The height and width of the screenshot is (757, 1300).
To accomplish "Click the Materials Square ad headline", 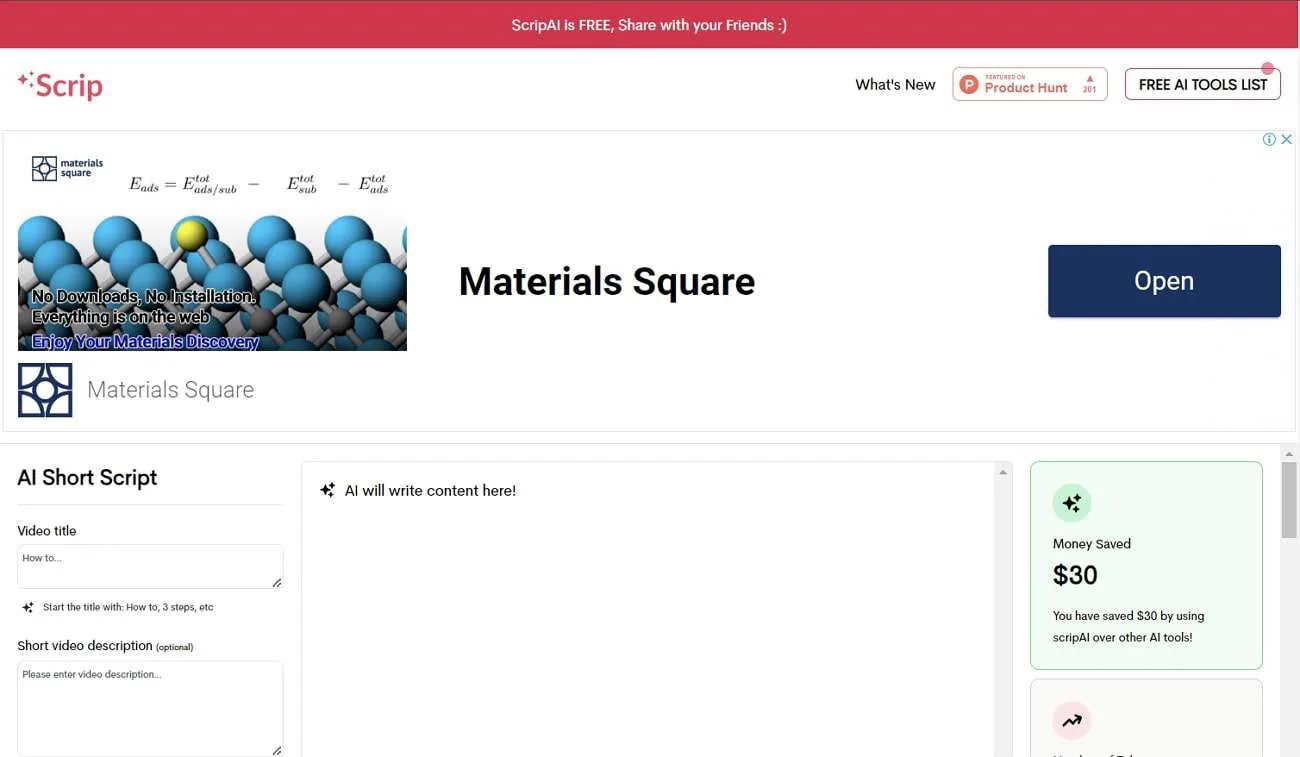I will coord(607,281).
